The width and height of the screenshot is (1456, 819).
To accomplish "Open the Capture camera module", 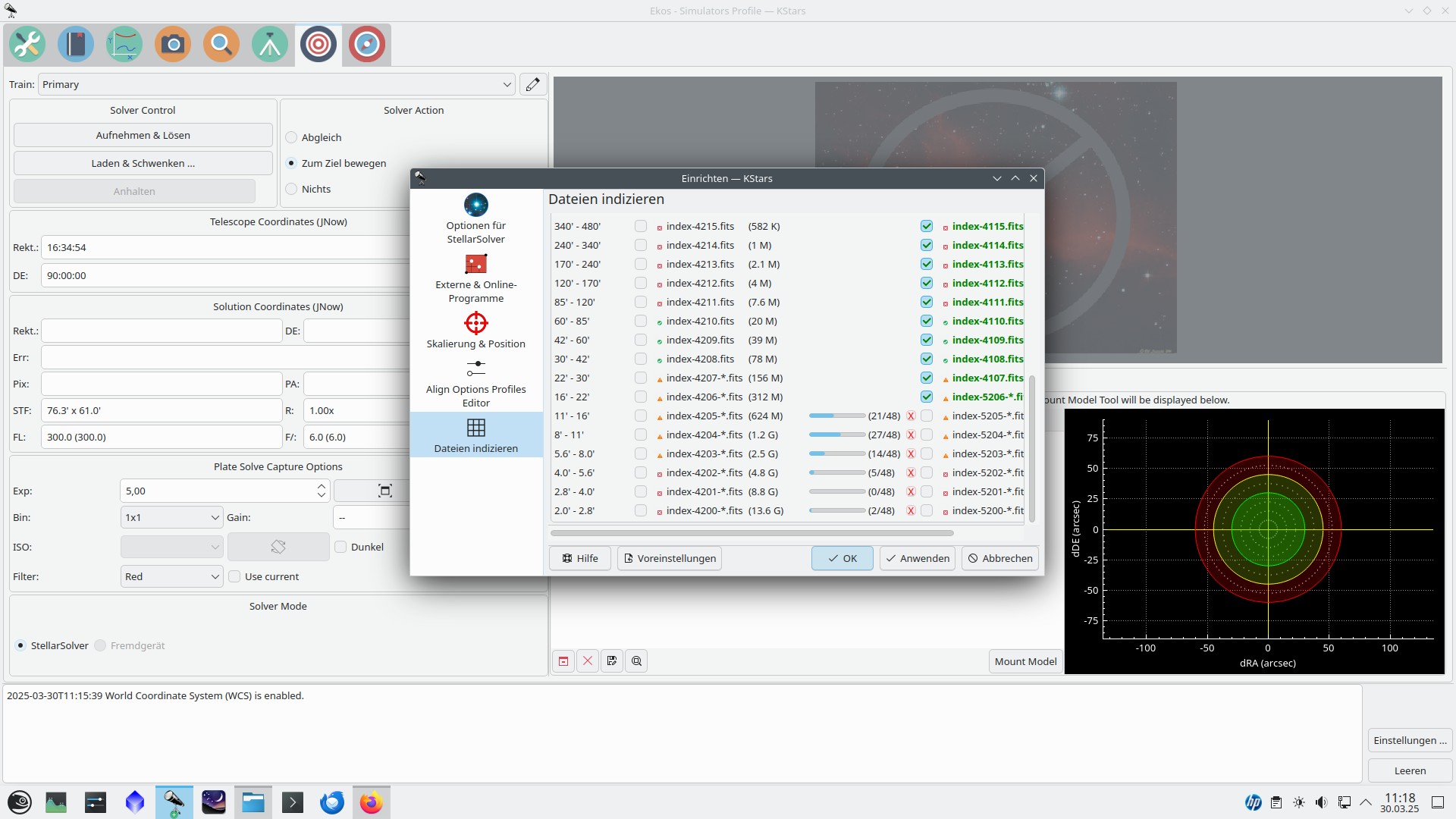I will pyautogui.click(x=173, y=44).
